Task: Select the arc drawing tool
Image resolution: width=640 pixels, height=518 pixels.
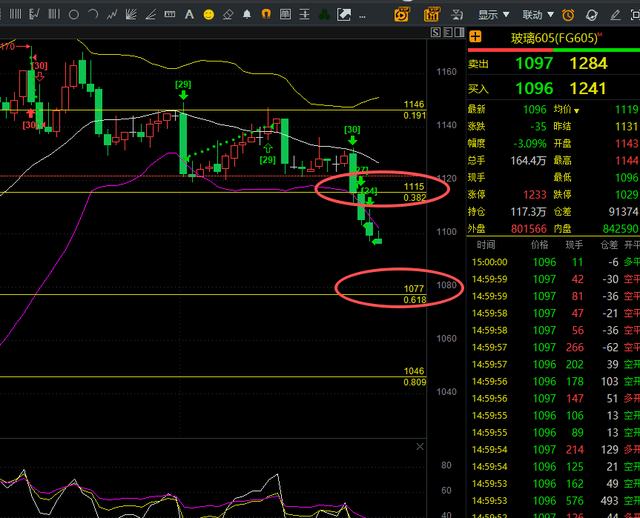Action: (x=92, y=14)
